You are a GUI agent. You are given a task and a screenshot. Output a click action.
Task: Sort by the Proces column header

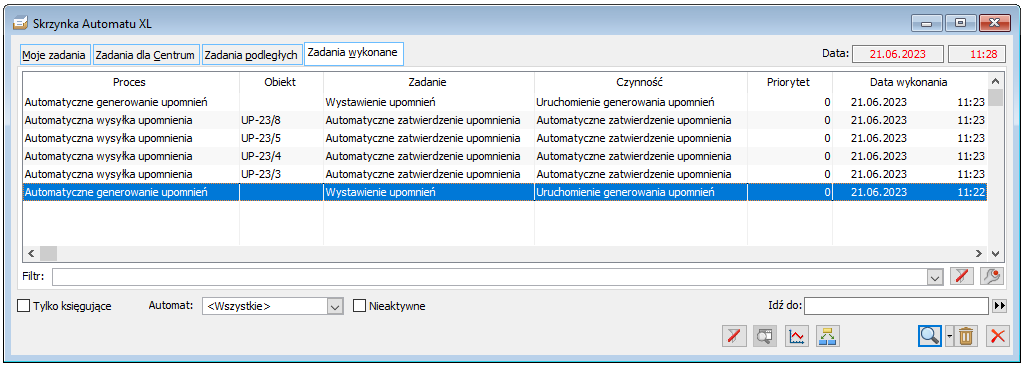pyautogui.click(x=129, y=82)
